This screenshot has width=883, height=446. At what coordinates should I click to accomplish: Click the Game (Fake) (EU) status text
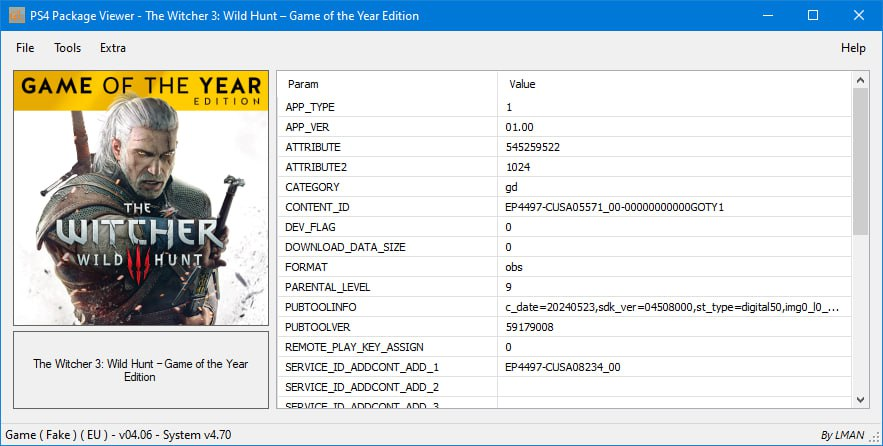click(118, 435)
